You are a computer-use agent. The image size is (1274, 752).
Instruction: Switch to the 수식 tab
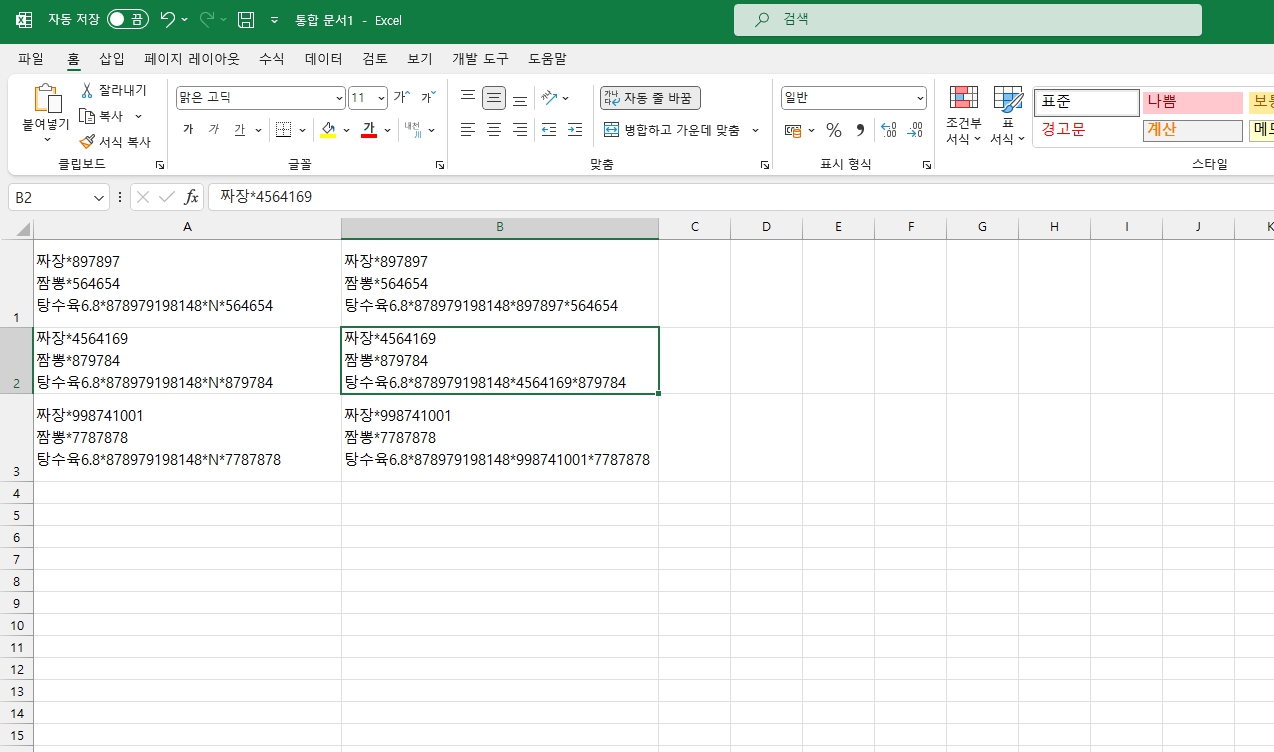pyautogui.click(x=272, y=59)
